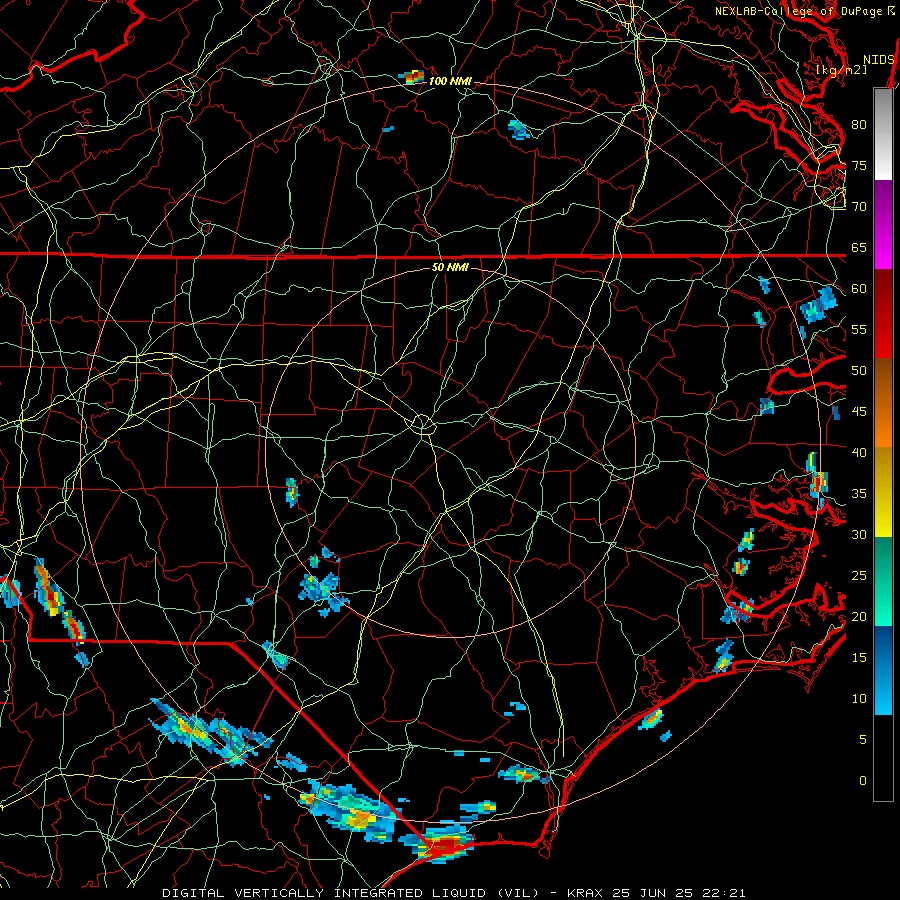Click the scale value 5
The image size is (900, 900).
[x=863, y=740]
